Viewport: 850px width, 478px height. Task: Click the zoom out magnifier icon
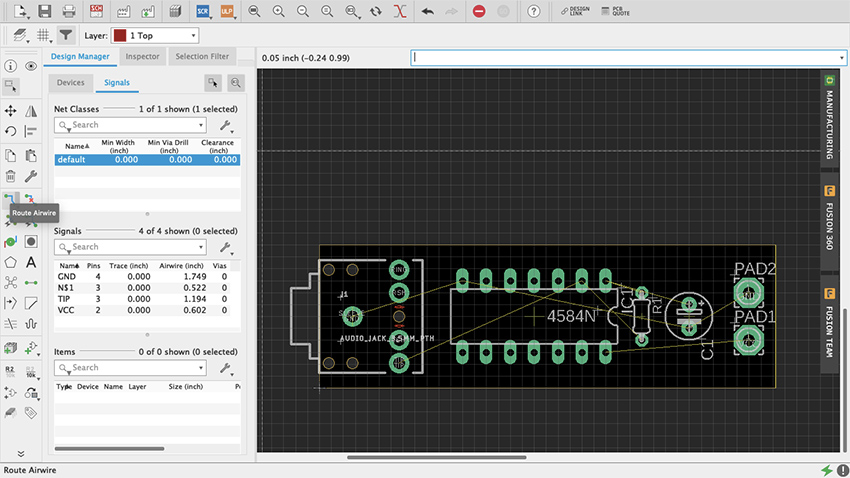[x=302, y=11]
